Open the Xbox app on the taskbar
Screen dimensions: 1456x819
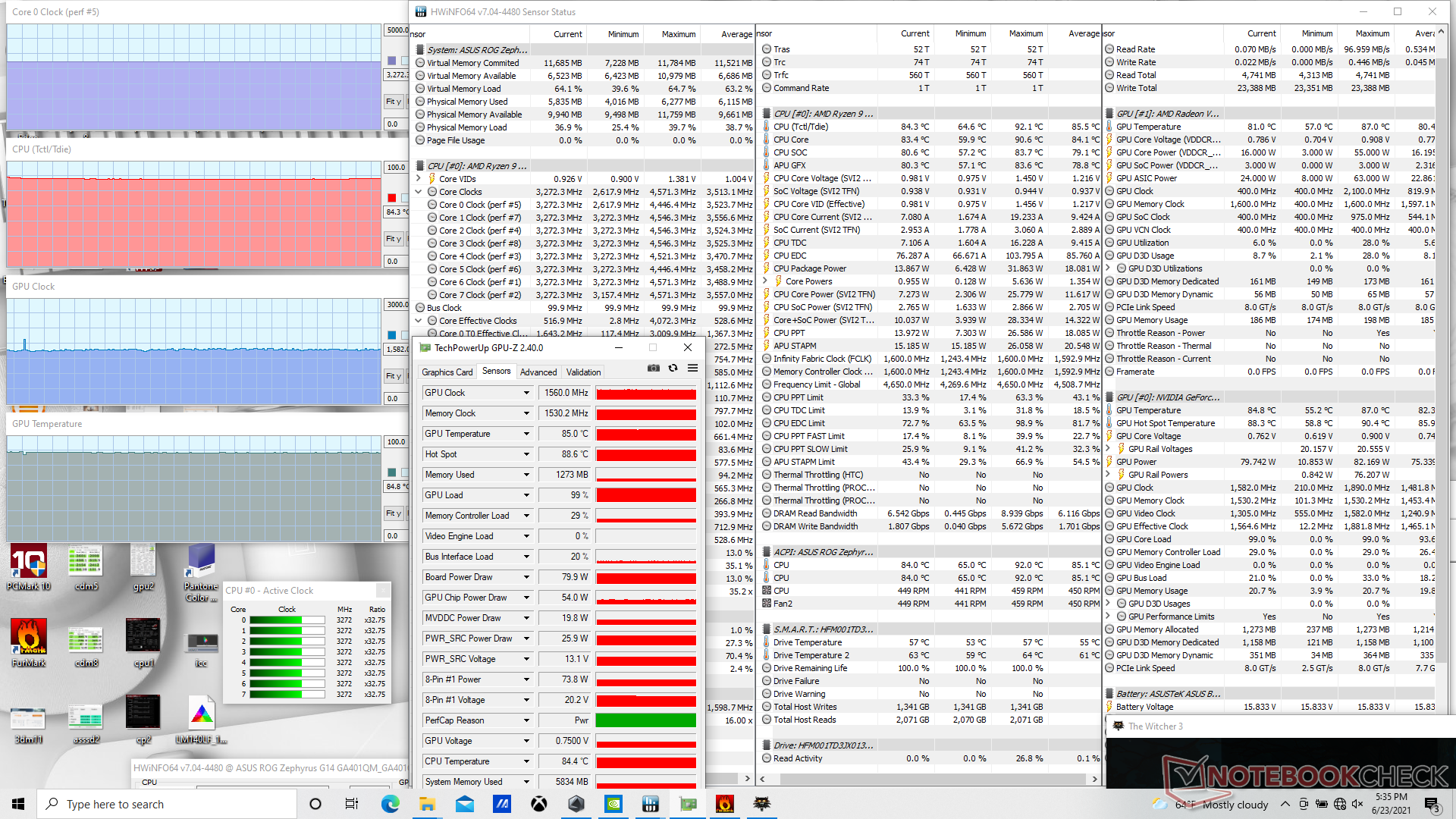538,804
